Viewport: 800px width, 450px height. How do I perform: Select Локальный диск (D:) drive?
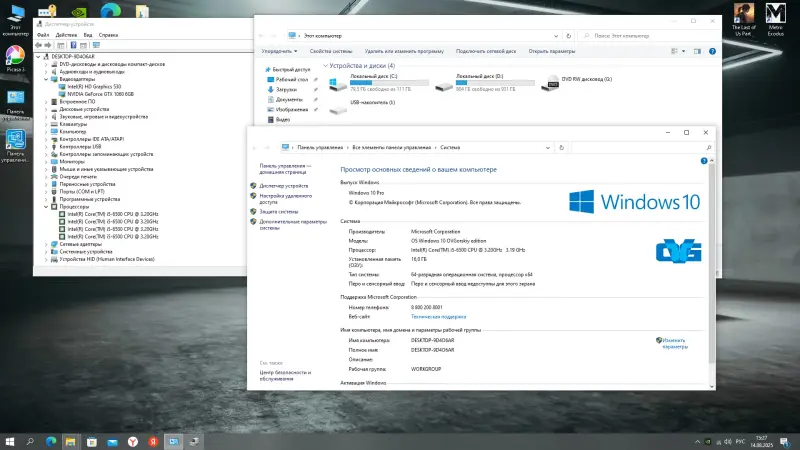pos(484,82)
